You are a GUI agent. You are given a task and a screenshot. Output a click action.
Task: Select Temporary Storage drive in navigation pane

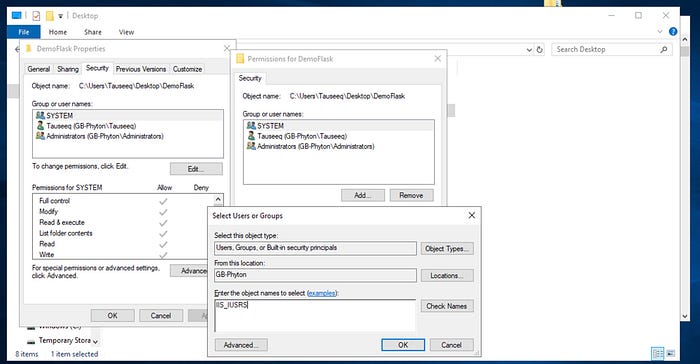tap(59, 340)
